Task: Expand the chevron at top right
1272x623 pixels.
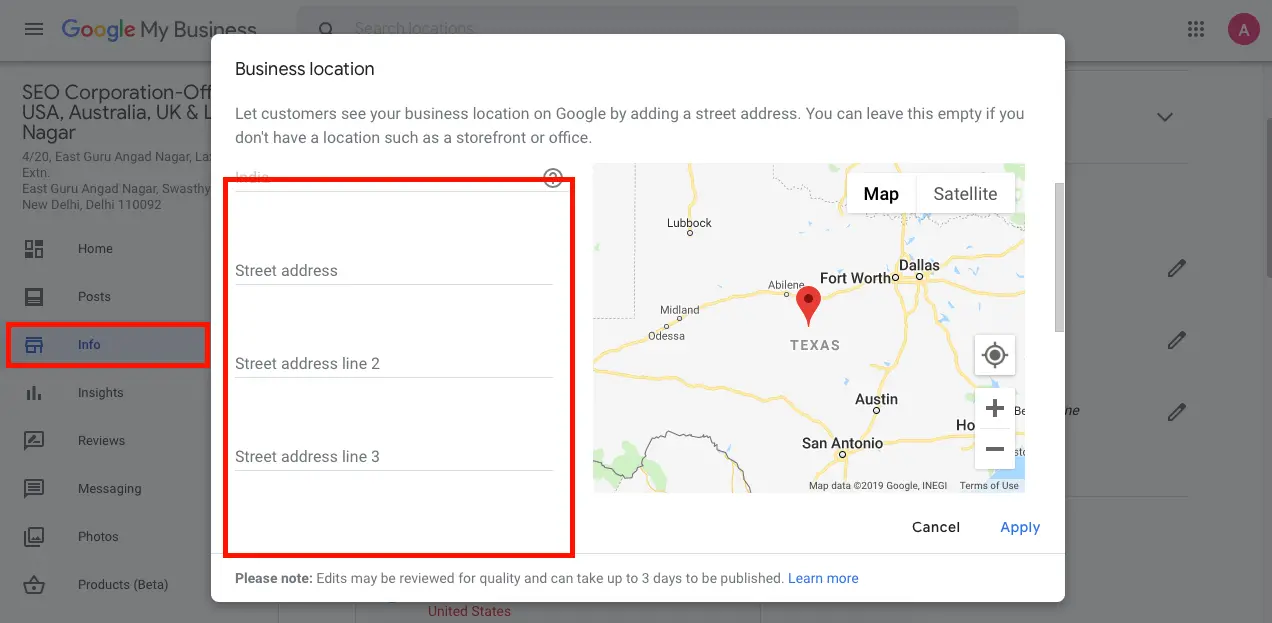Action: [x=1165, y=117]
